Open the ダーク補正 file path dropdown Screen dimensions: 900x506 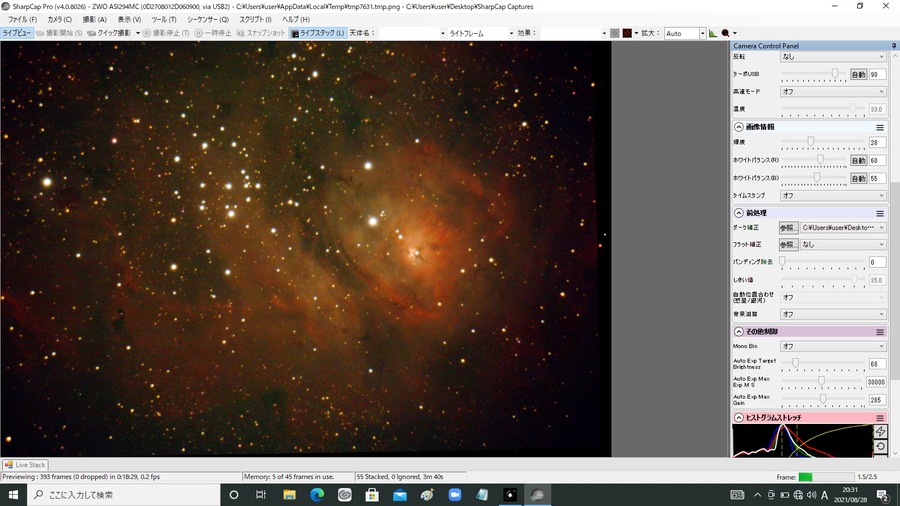pos(843,228)
